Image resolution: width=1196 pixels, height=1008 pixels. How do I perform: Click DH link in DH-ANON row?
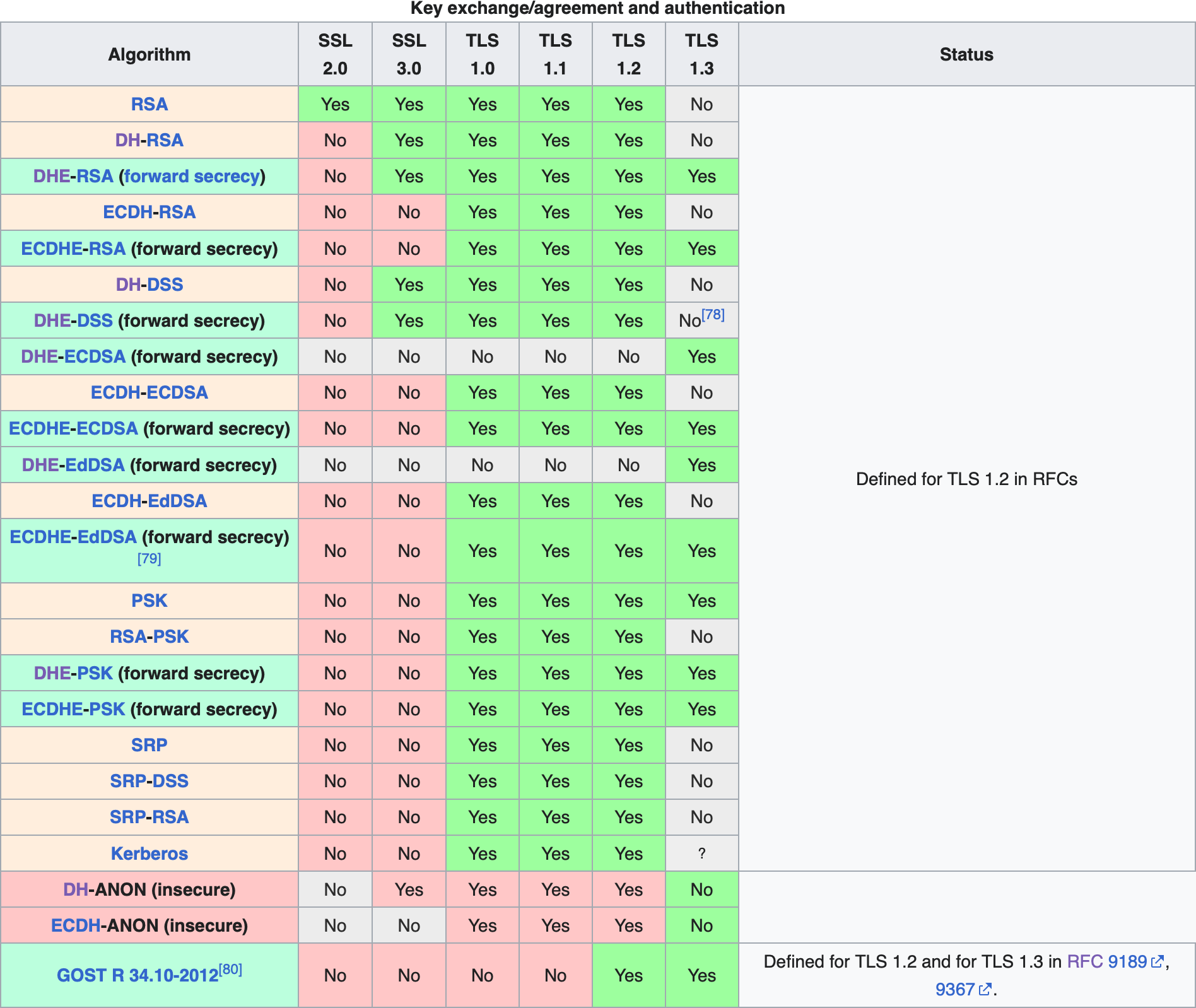tap(76, 889)
